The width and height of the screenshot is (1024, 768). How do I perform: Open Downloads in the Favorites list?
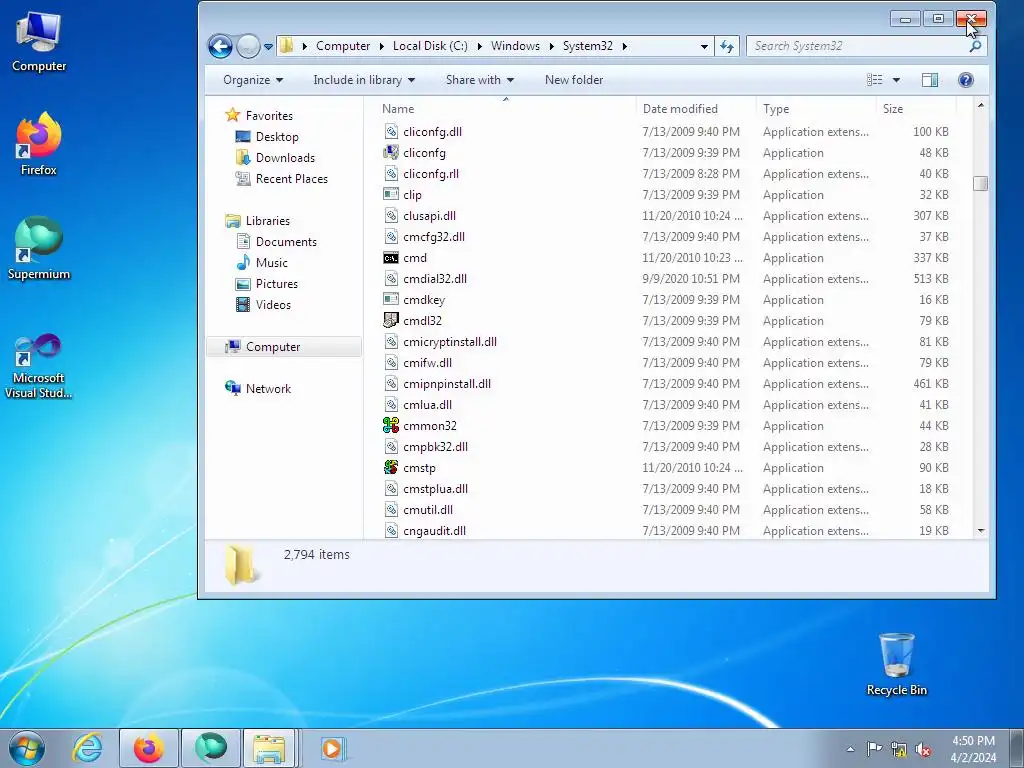(x=285, y=157)
